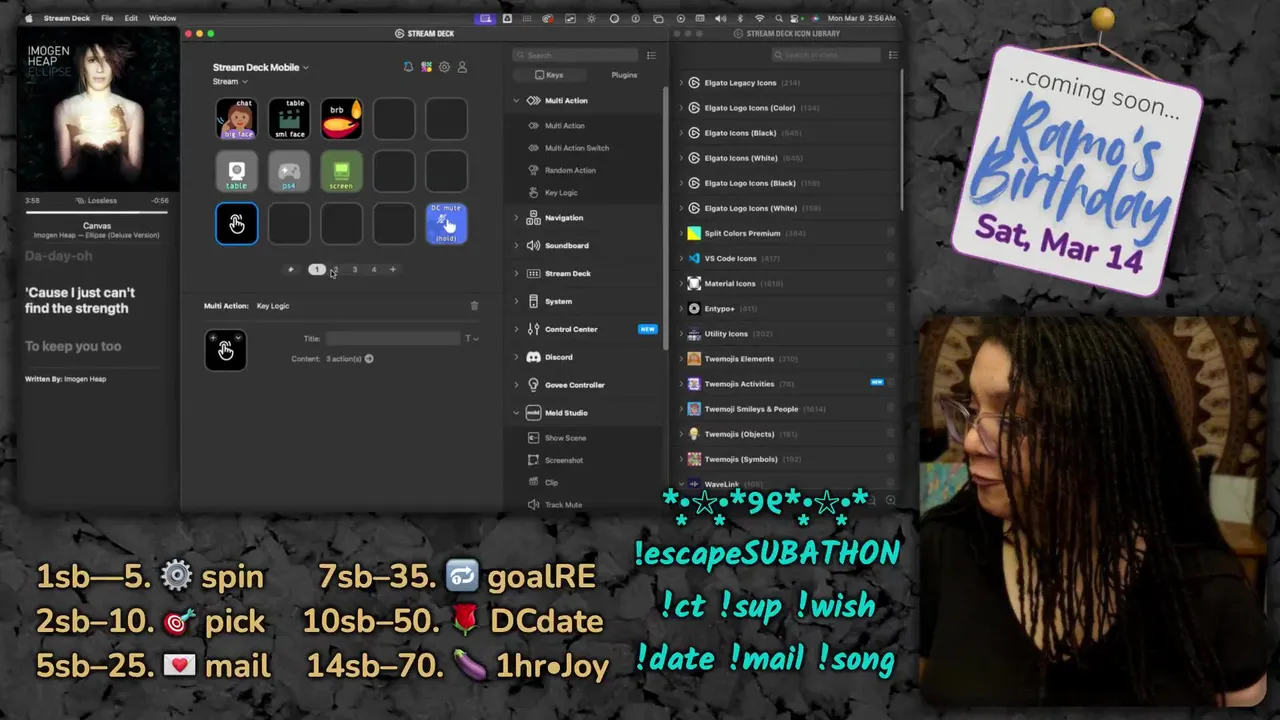
Task: Open the Edit menu
Action: 131,18
